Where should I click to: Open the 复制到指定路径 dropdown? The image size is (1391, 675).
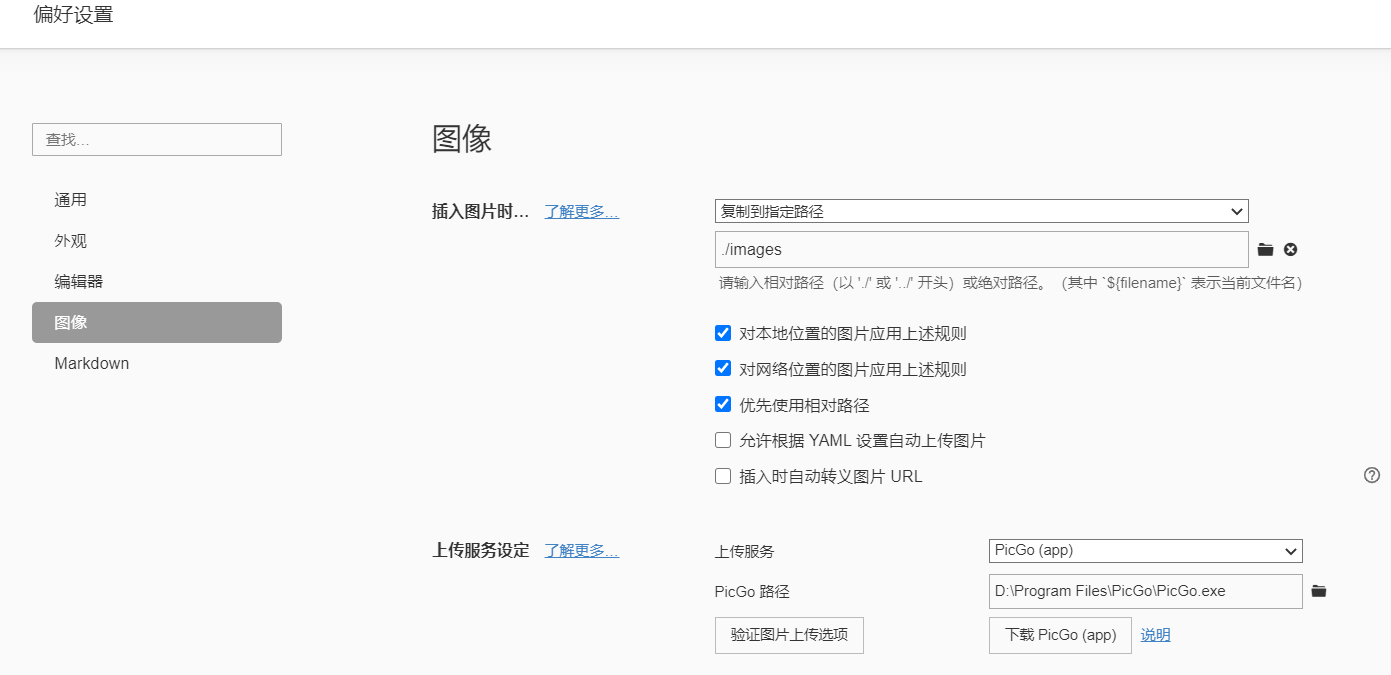click(981, 211)
